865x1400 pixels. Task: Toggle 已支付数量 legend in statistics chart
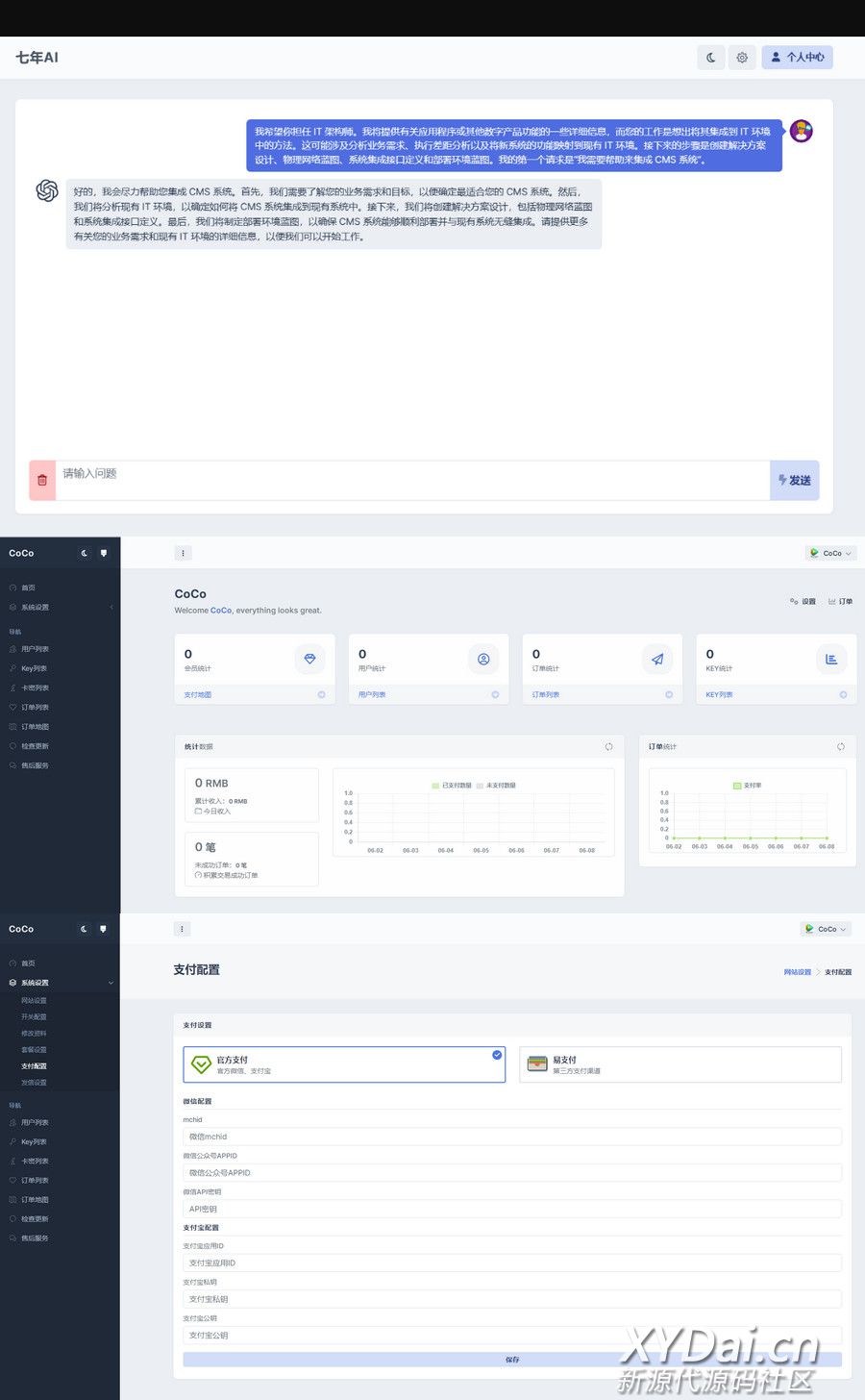452,786
